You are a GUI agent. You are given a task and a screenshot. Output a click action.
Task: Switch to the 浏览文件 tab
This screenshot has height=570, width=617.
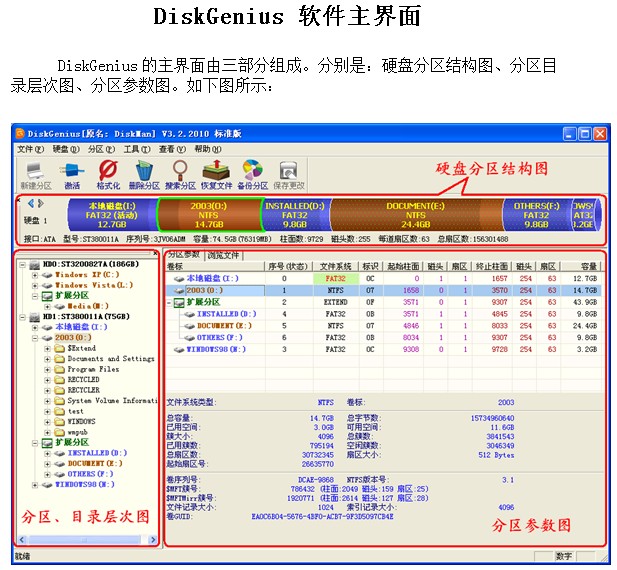223,255
